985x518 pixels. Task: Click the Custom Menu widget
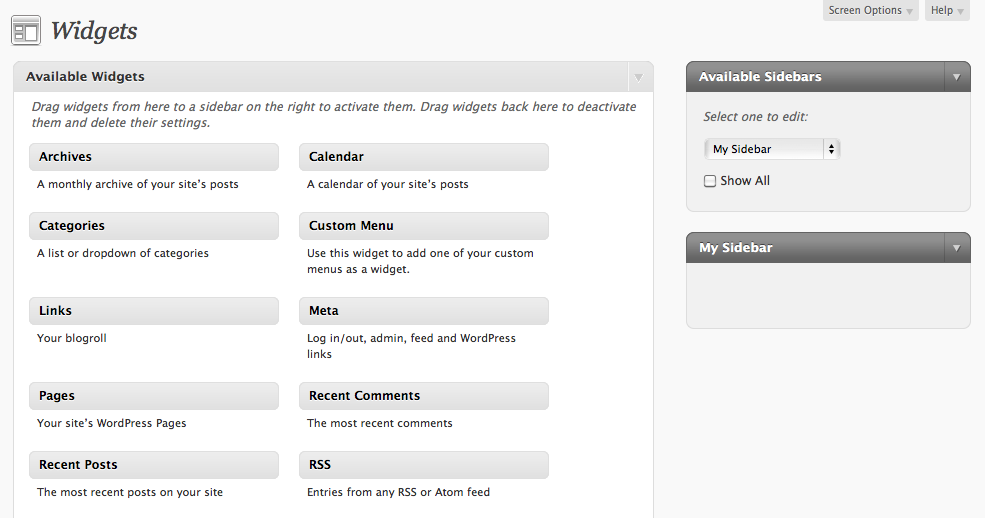pyautogui.click(x=423, y=226)
